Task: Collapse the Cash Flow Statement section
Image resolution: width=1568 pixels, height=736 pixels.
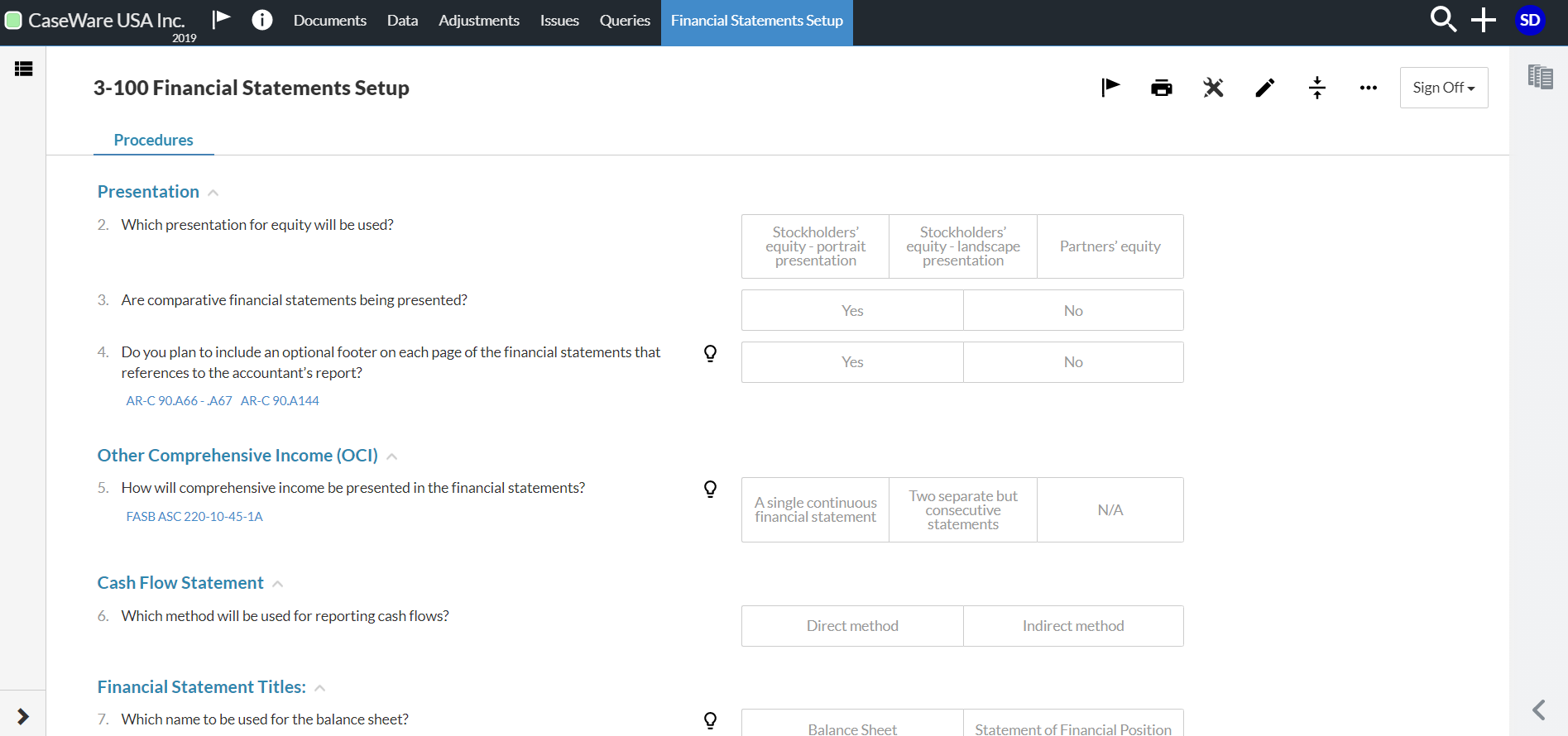Action: pos(278,584)
